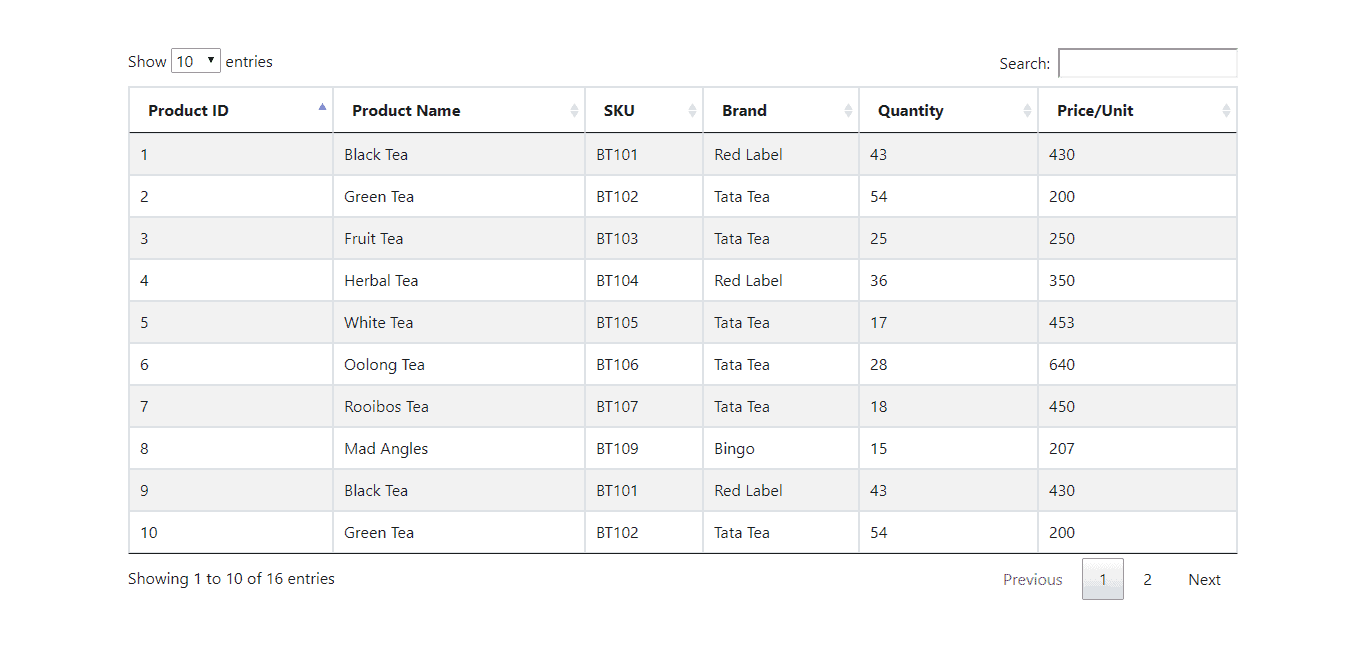Select current page 1 button
The image size is (1366, 657).
pos(1103,580)
